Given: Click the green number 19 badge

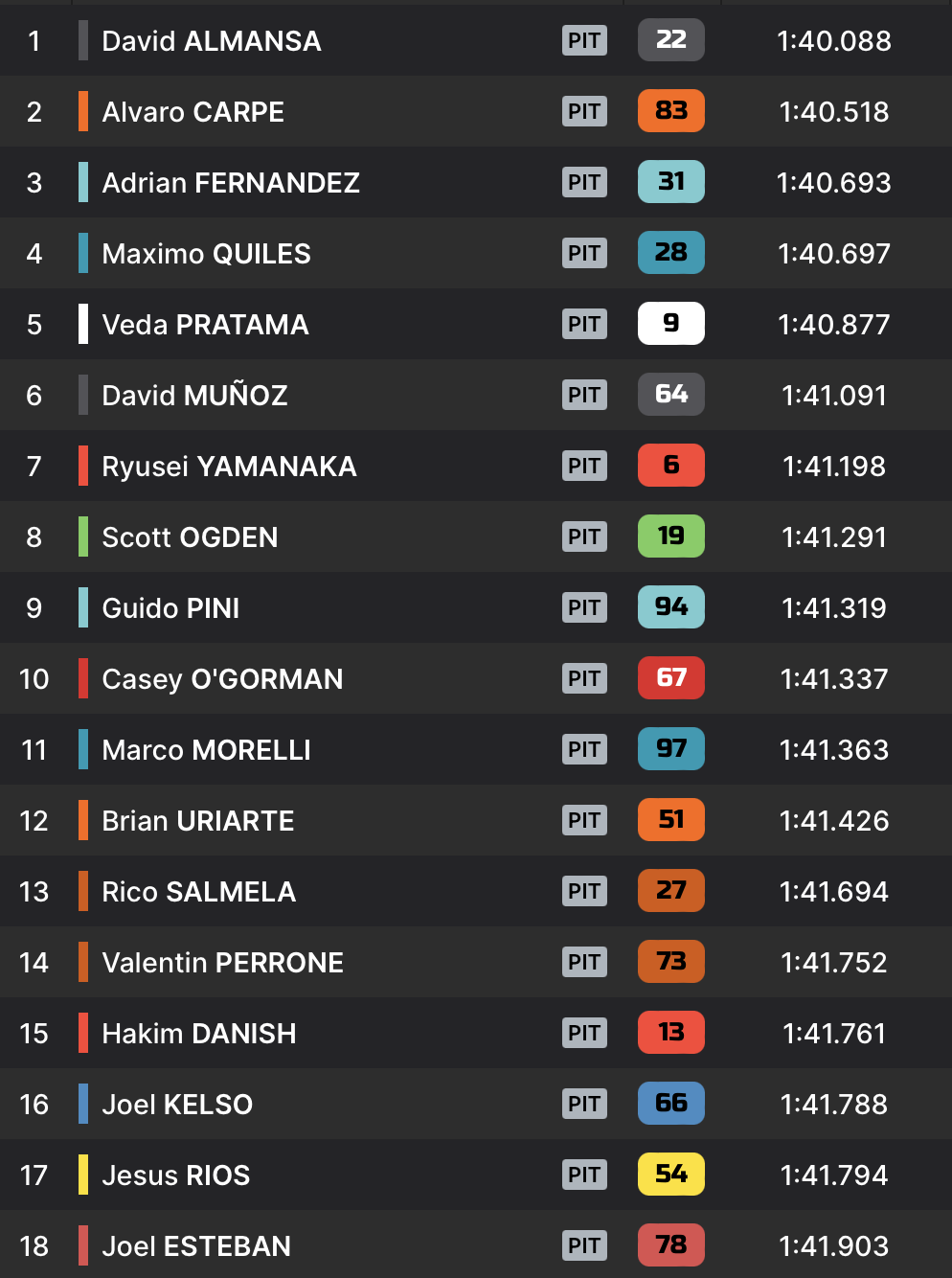Looking at the screenshot, I should tap(670, 536).
